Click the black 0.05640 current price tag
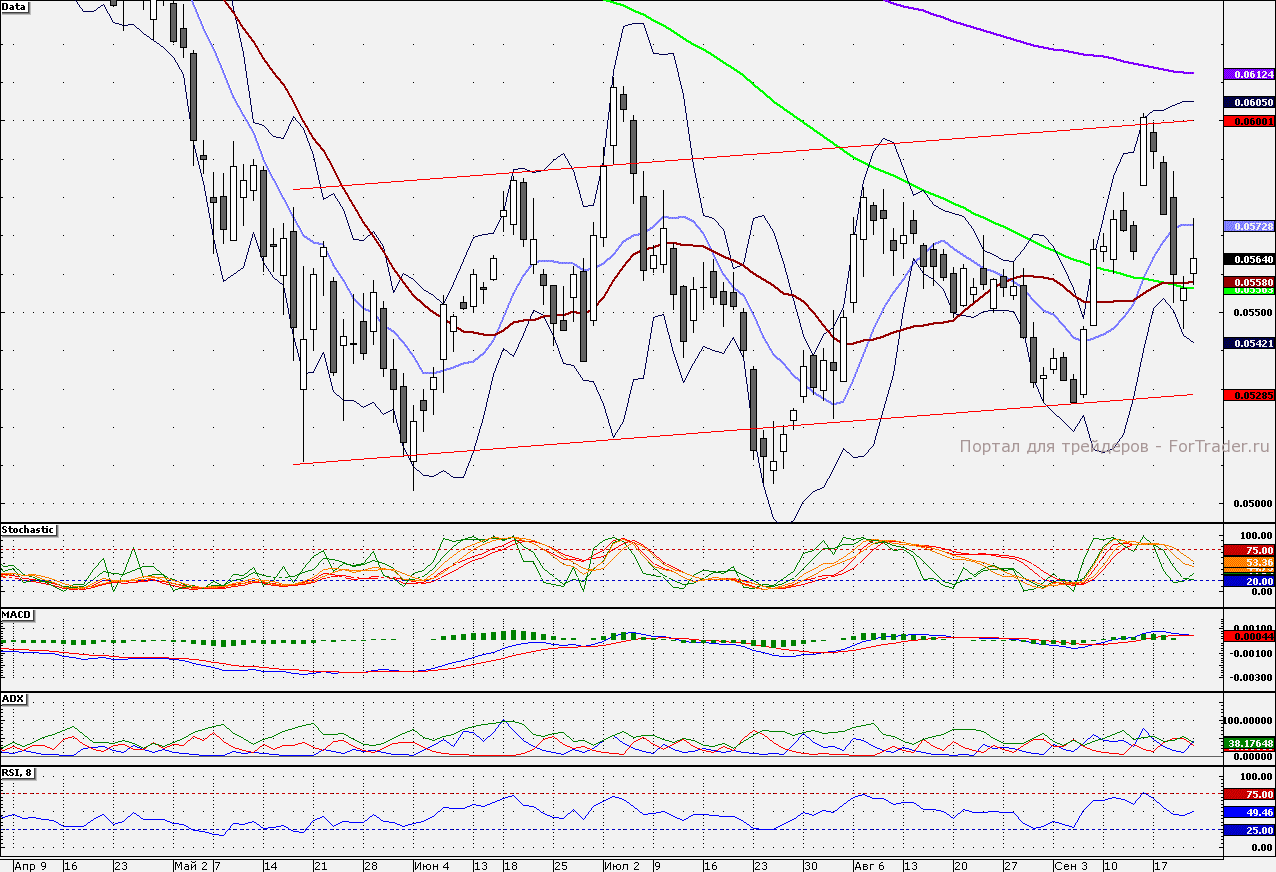This screenshot has width=1276, height=872. click(1248, 259)
